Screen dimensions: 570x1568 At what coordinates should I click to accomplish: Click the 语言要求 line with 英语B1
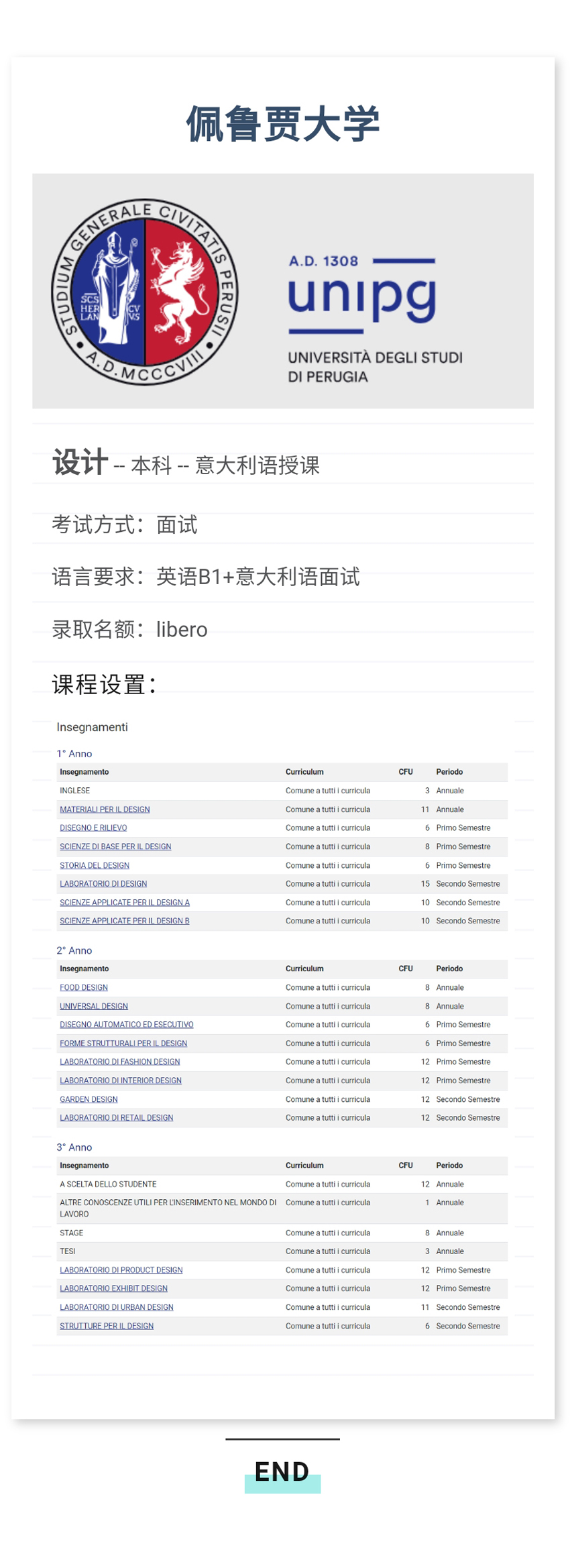point(206,577)
